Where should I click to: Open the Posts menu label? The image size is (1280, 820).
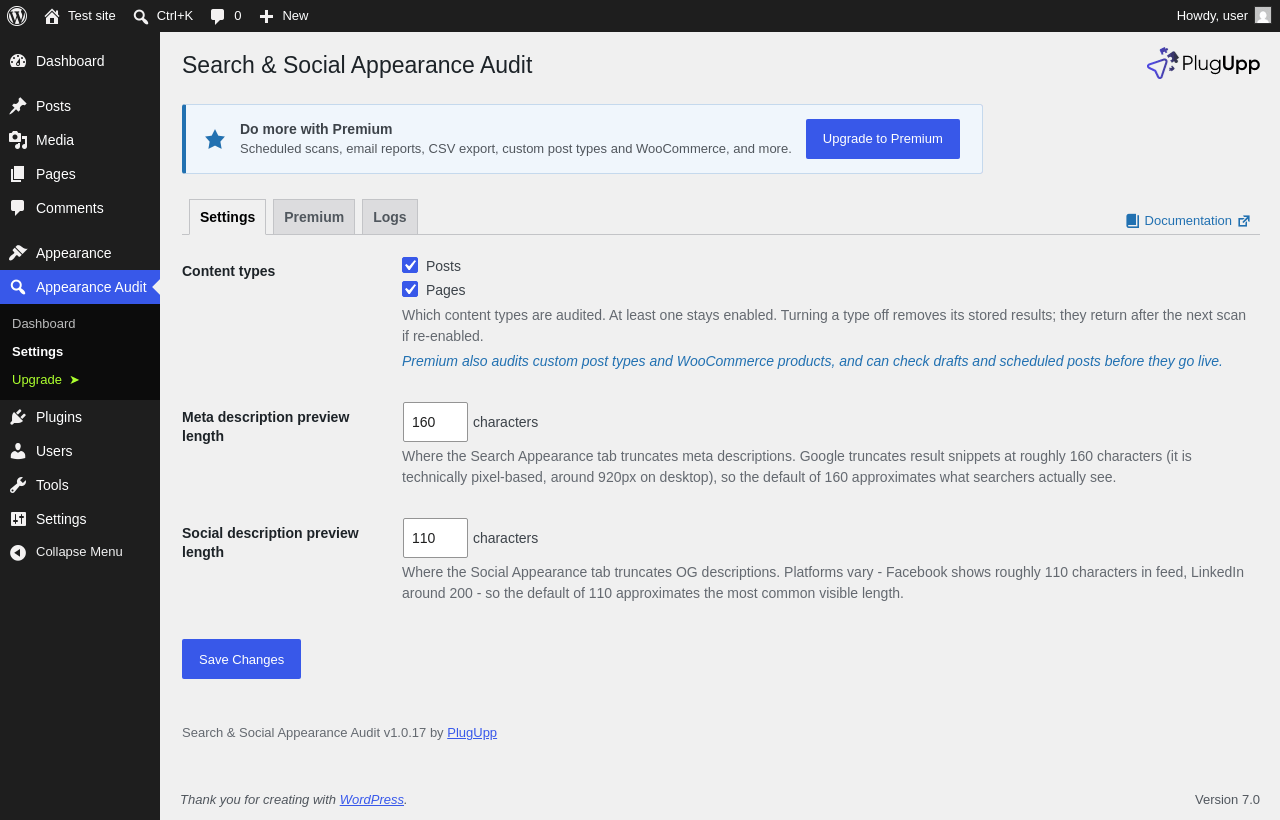tap(53, 106)
